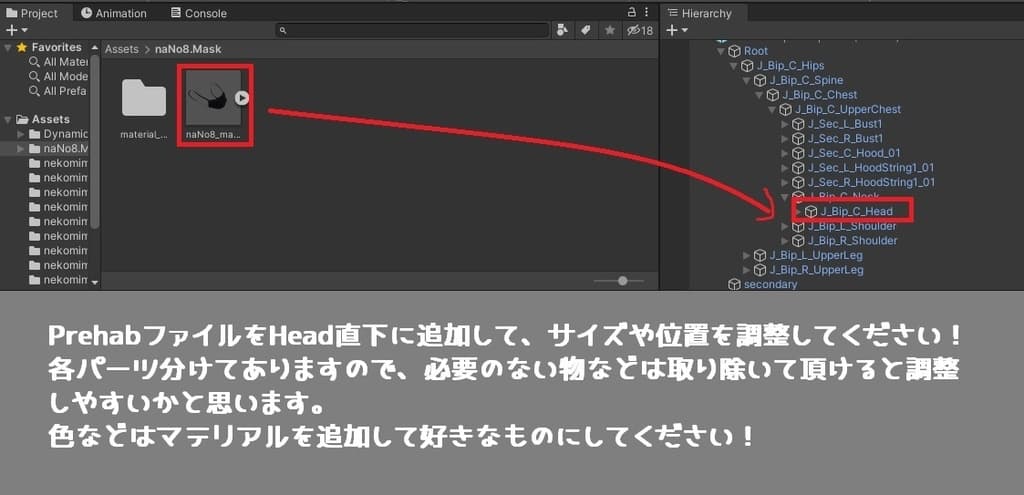Screen dimensions: 1024x495
Task: Collapse the J_Bip_C_Hips node
Action: tap(733, 65)
